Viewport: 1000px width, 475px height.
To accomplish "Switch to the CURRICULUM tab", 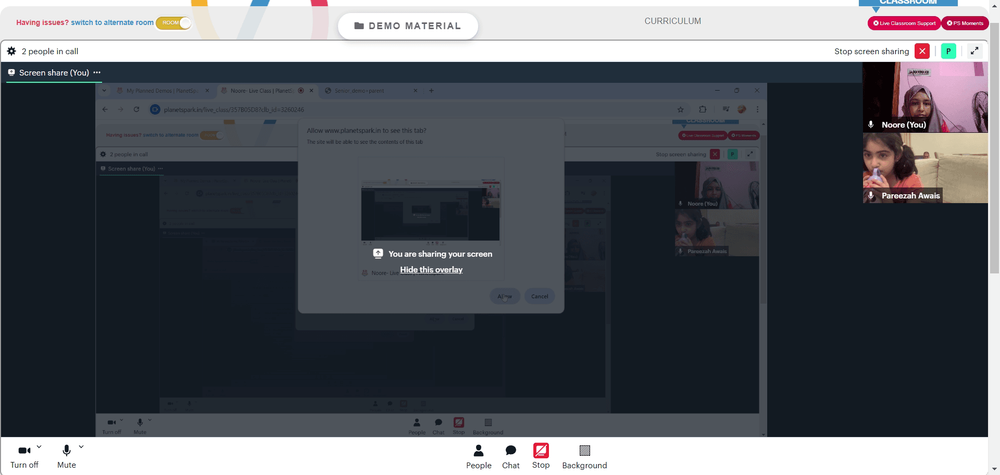I will pyautogui.click(x=672, y=21).
